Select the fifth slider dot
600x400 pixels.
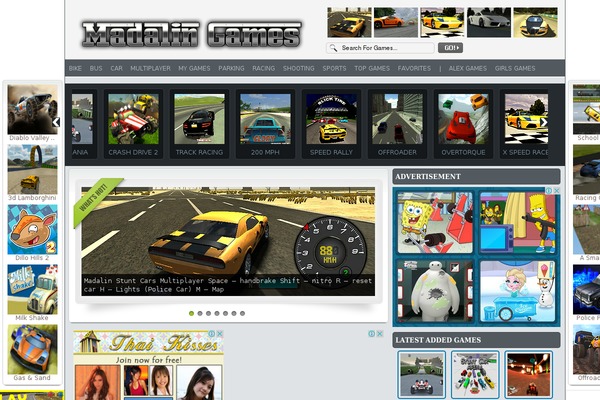tap(225, 313)
